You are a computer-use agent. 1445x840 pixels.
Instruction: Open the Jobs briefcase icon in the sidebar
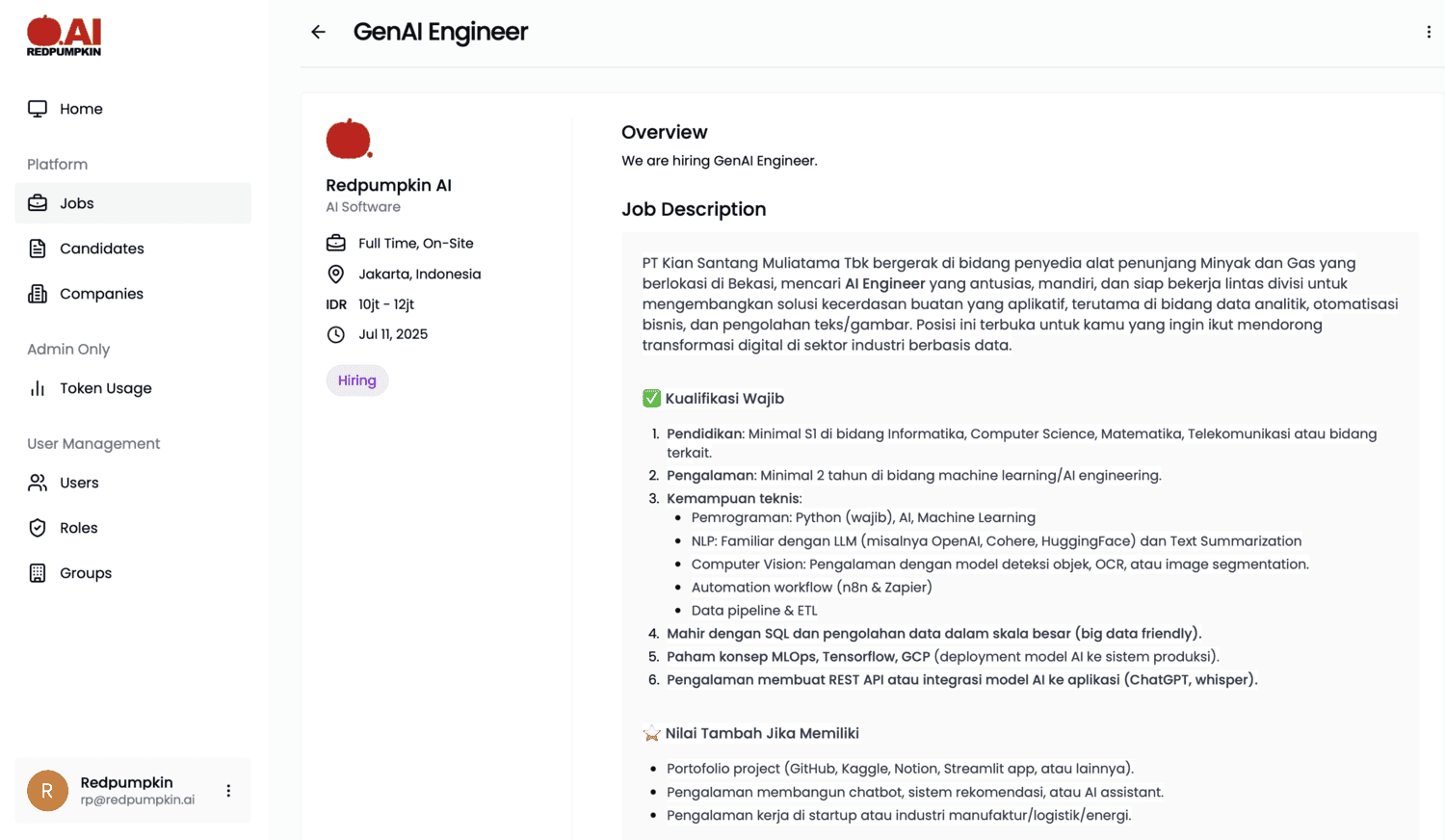pos(38,203)
